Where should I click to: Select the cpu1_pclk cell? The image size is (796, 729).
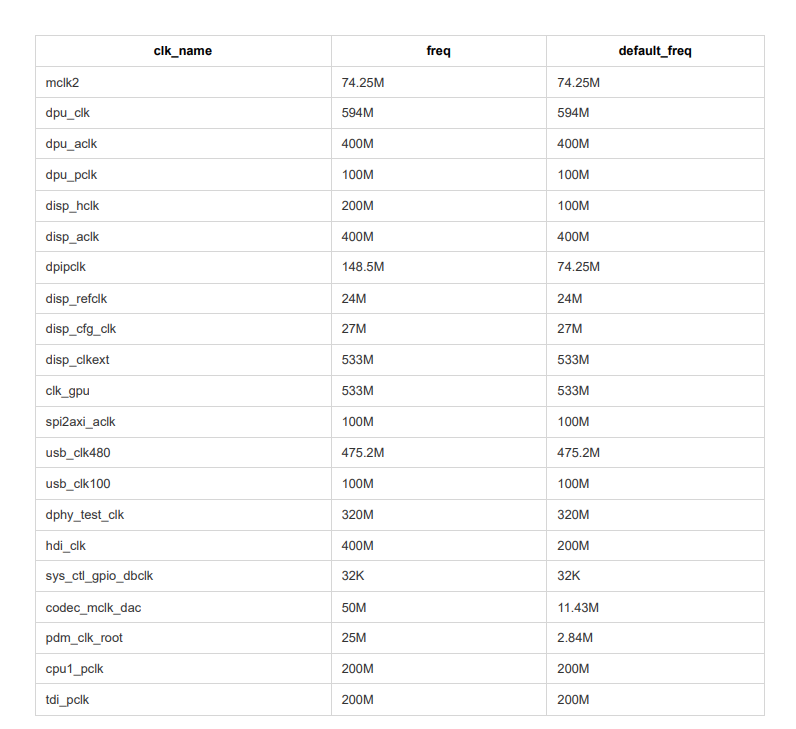(x=75, y=669)
